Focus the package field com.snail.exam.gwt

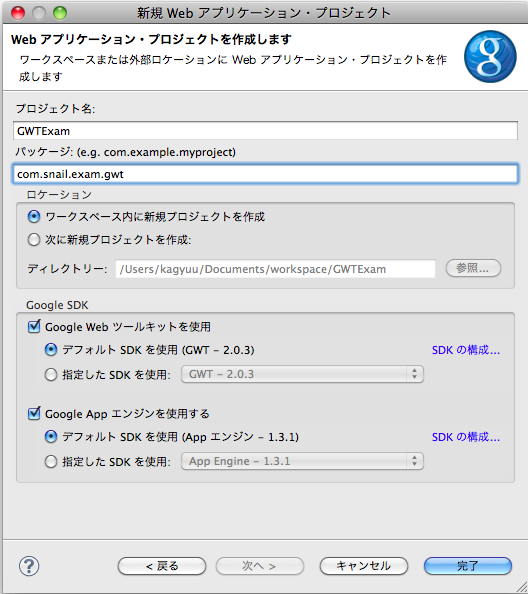(x=265, y=174)
